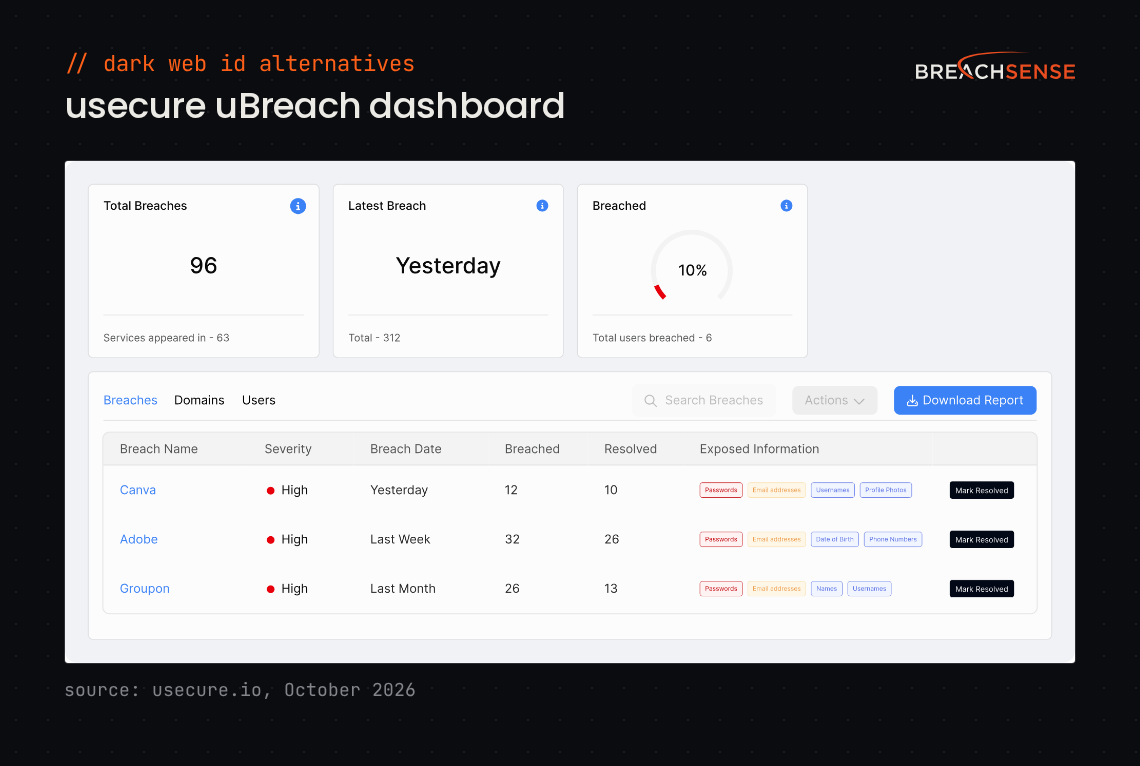The width and height of the screenshot is (1140, 766).
Task: Click the Usernames tag in Canva row
Action: (x=832, y=491)
